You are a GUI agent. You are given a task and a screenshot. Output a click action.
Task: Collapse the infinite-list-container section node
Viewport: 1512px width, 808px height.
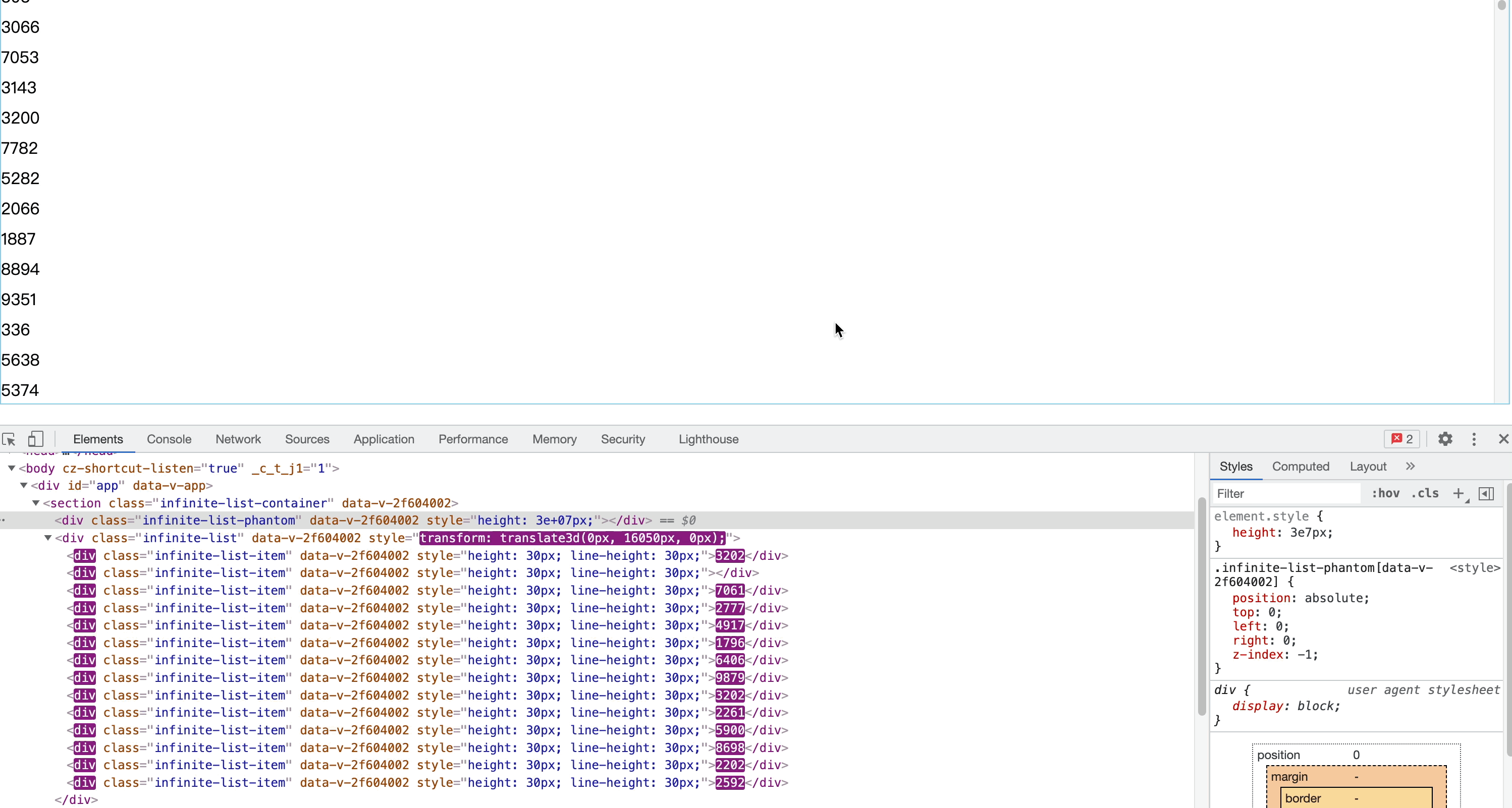(36, 503)
